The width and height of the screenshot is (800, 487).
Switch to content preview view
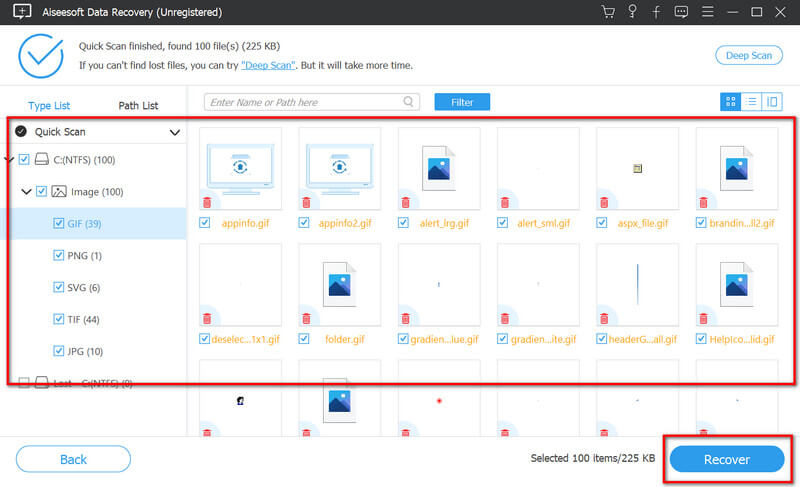coord(772,101)
